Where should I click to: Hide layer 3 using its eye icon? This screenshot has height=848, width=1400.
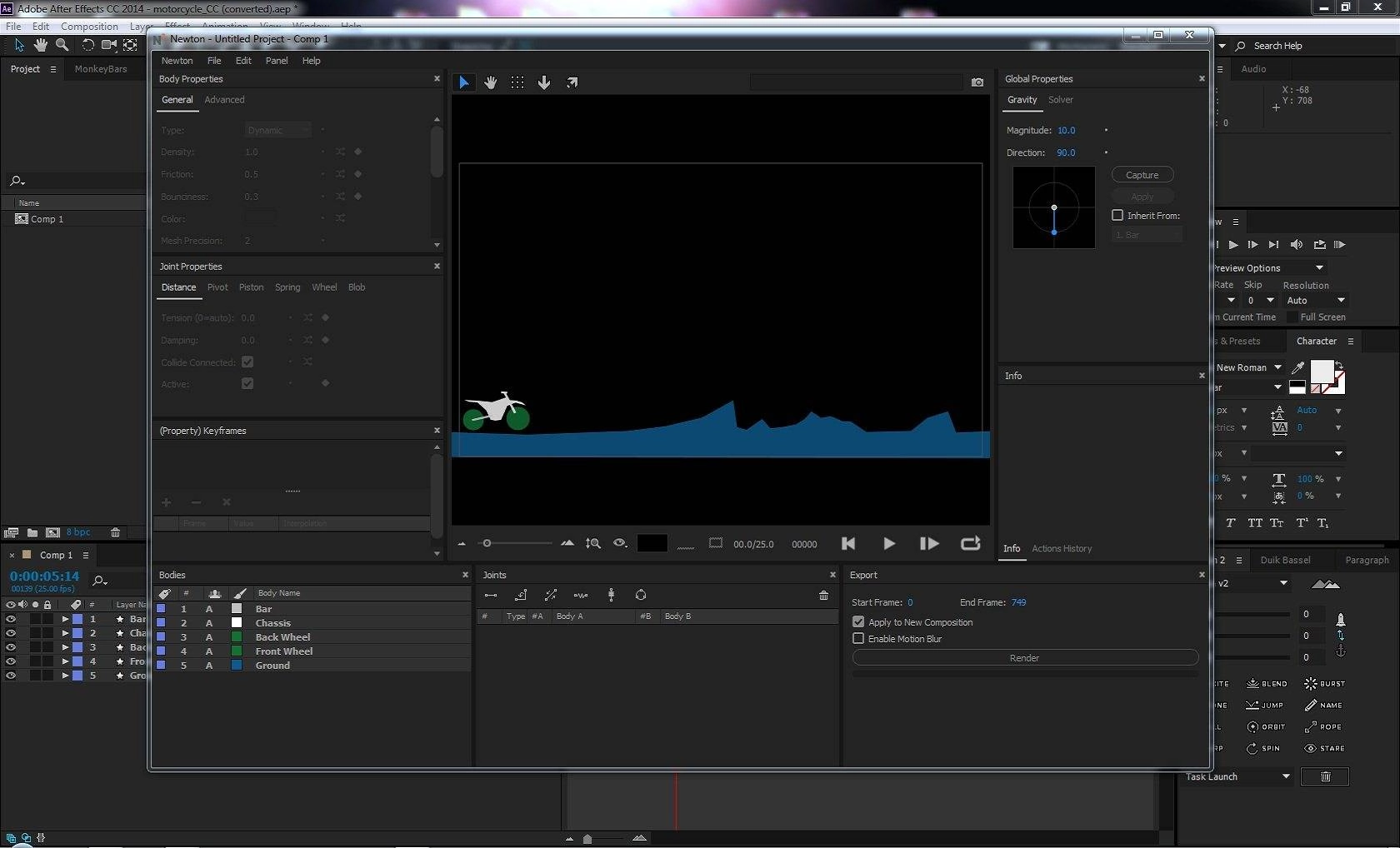[11, 647]
